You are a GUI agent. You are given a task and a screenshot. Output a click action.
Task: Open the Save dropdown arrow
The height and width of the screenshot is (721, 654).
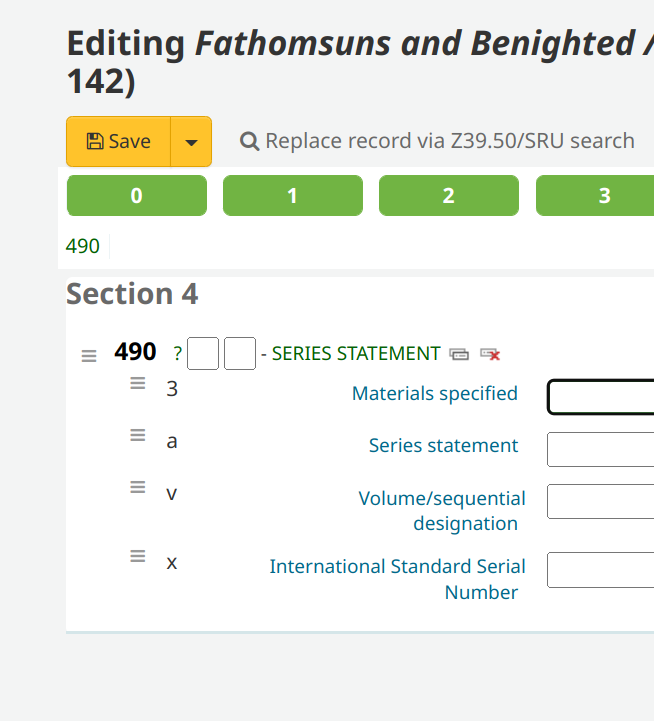(x=191, y=142)
